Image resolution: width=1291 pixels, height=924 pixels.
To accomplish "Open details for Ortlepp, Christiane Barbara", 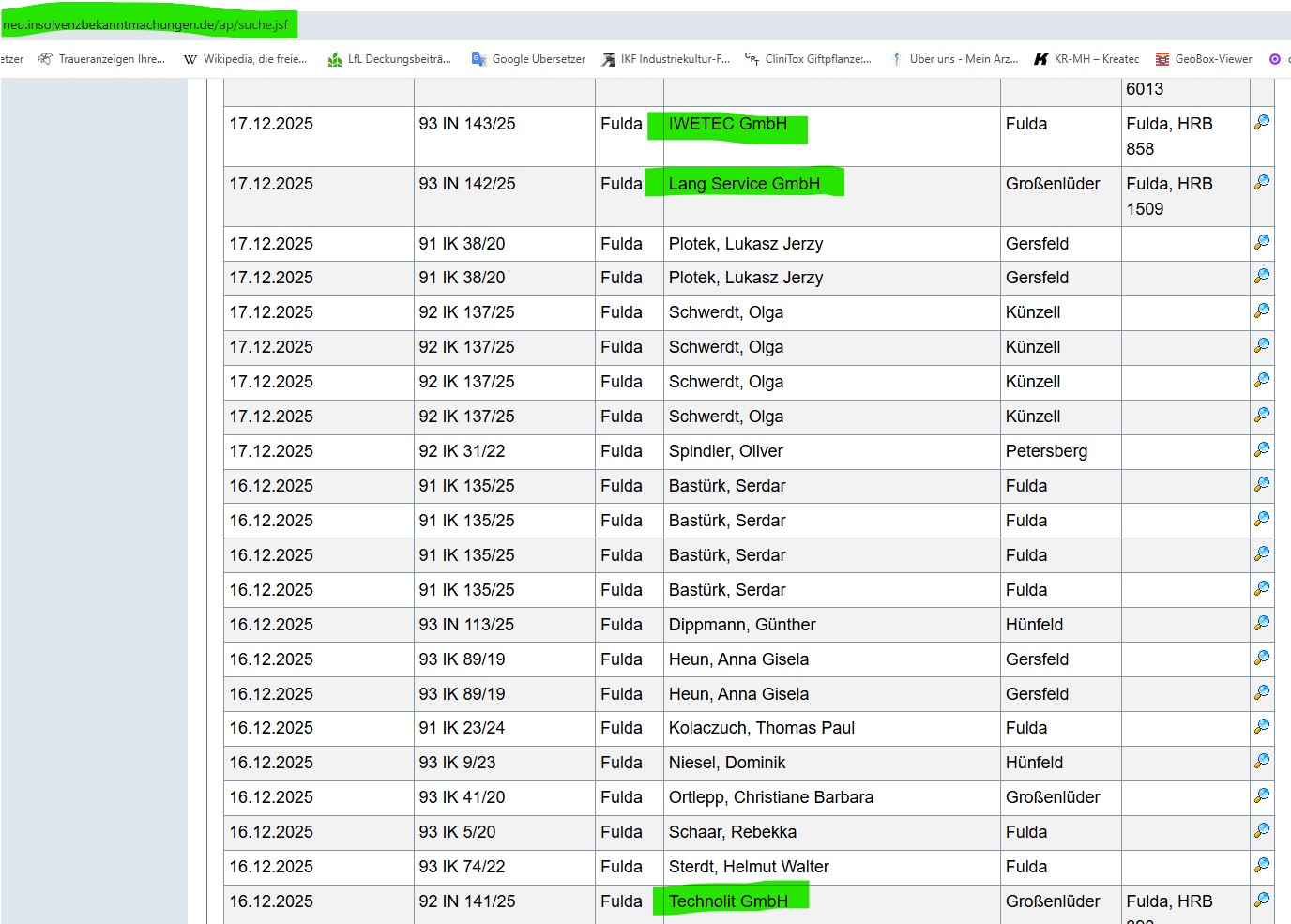I will point(1262,795).
